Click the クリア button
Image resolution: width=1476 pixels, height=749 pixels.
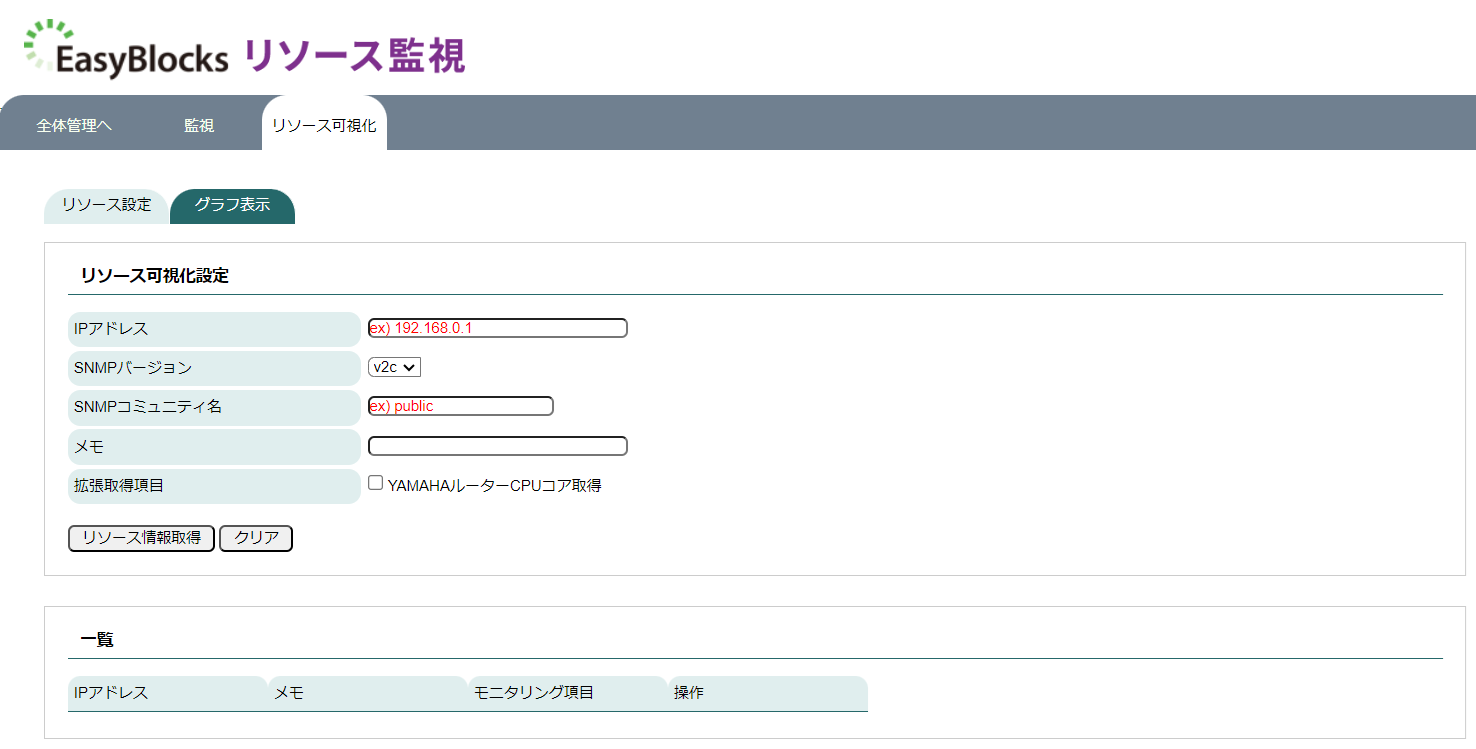256,538
